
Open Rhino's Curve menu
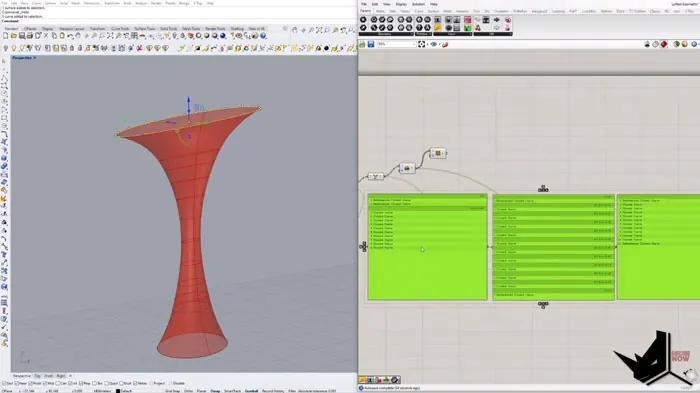pos(37,3)
